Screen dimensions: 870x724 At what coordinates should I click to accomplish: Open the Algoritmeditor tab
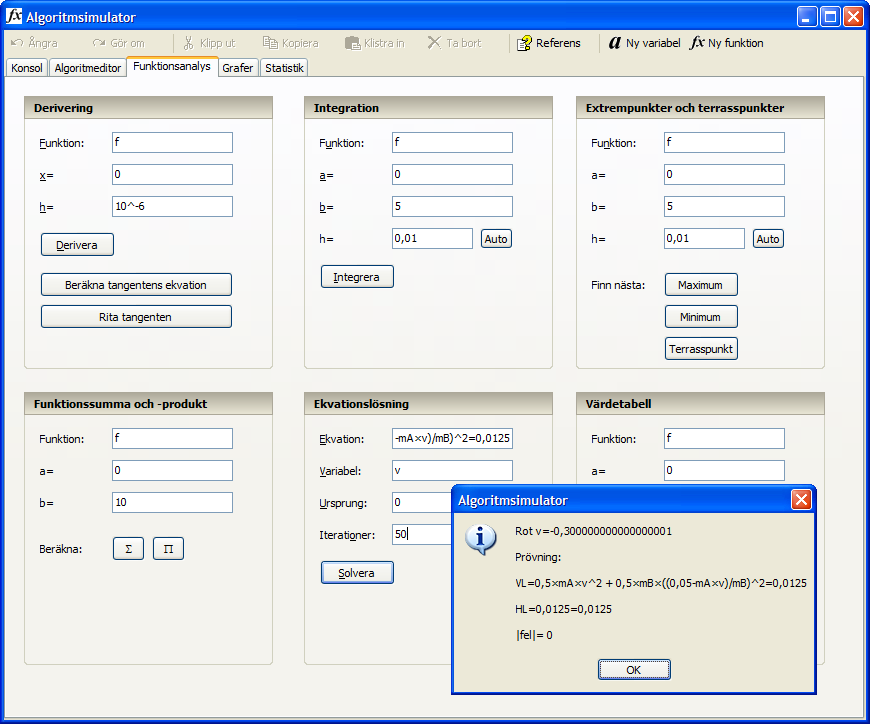[x=88, y=68]
